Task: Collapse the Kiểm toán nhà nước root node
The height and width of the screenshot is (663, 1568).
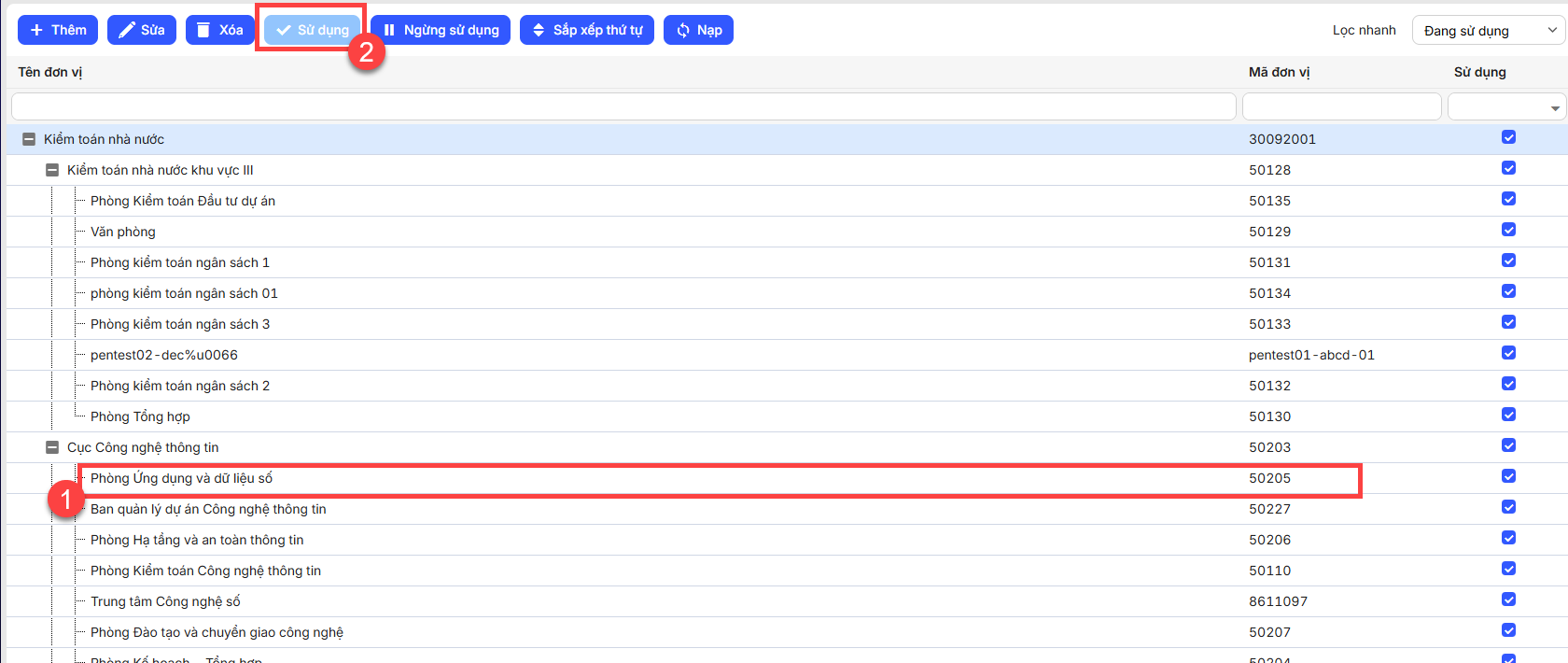Action: click(29, 139)
